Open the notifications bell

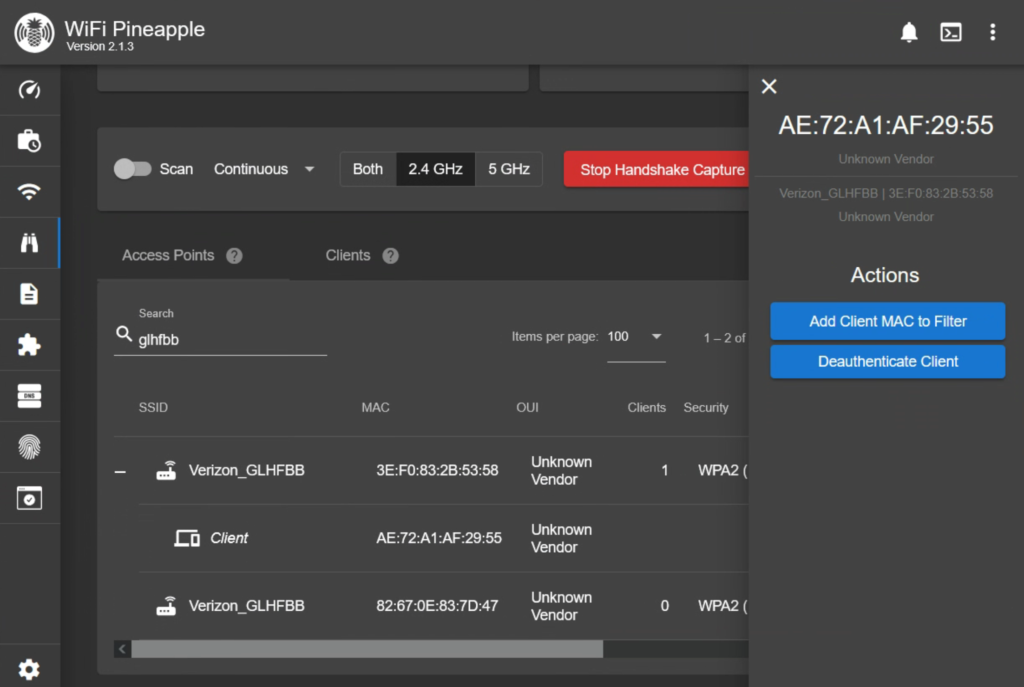[908, 32]
